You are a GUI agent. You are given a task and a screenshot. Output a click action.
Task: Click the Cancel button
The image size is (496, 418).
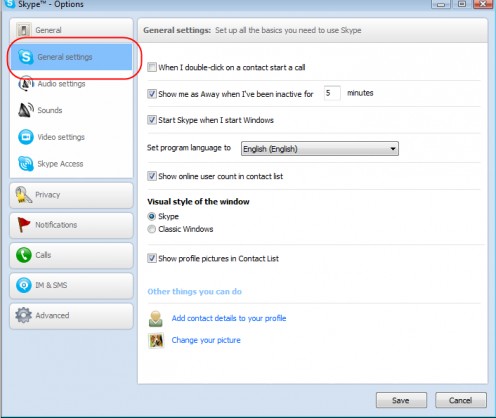point(461,400)
